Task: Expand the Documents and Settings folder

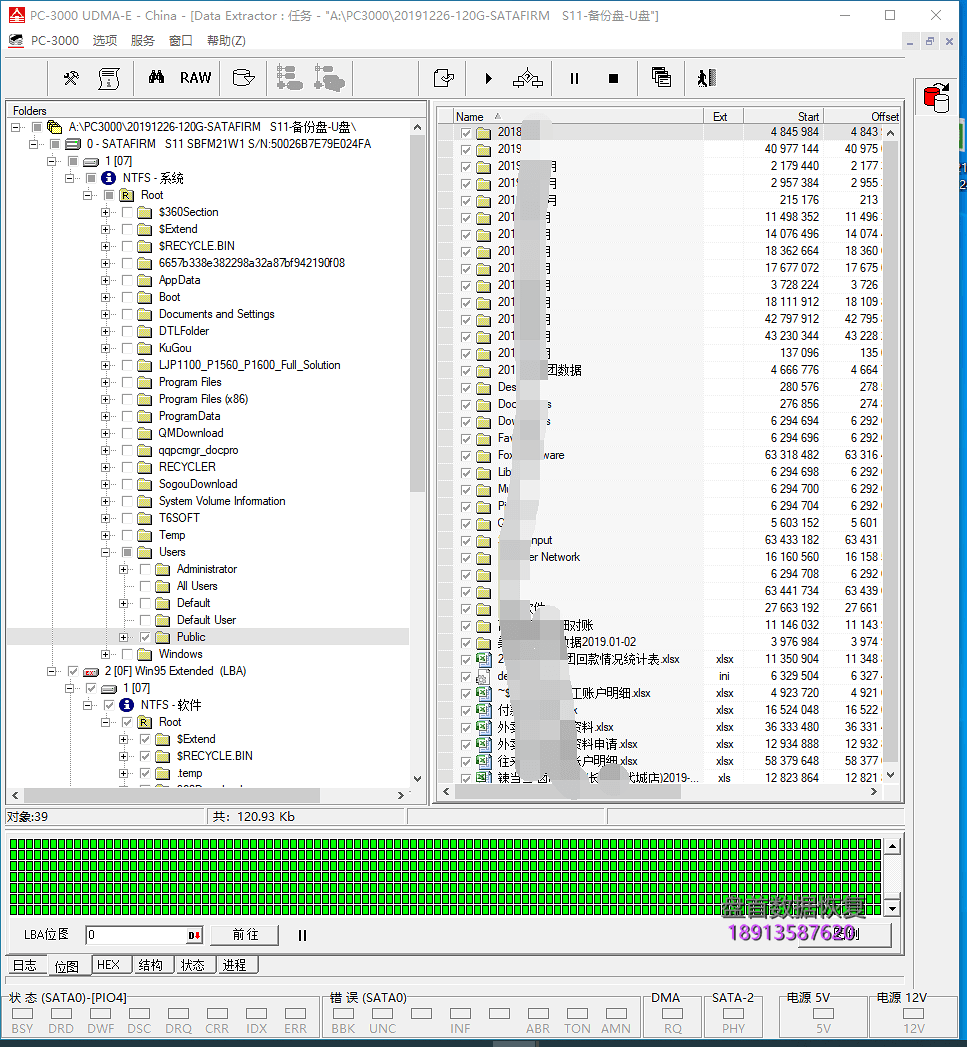Action: (105, 315)
